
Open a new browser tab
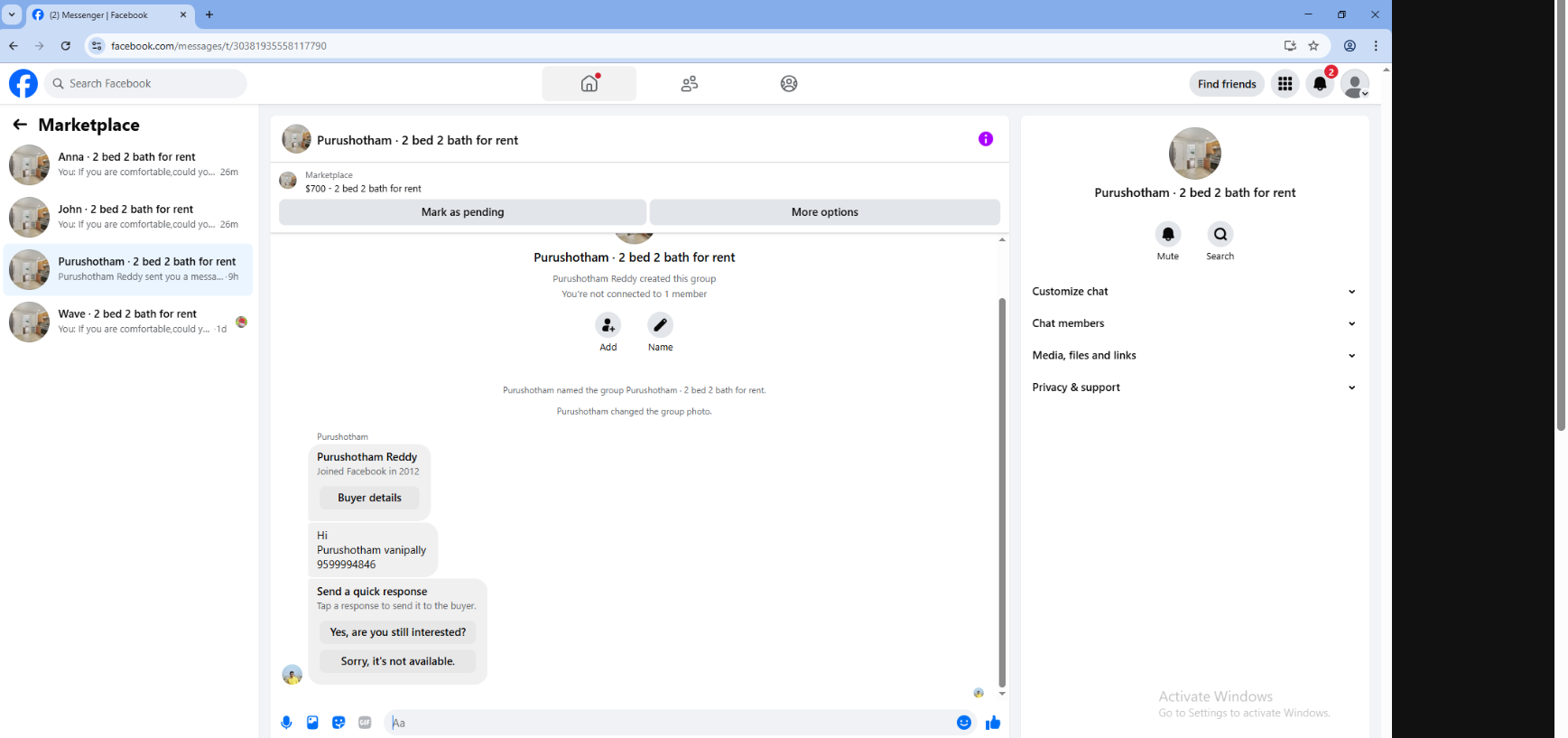click(209, 14)
